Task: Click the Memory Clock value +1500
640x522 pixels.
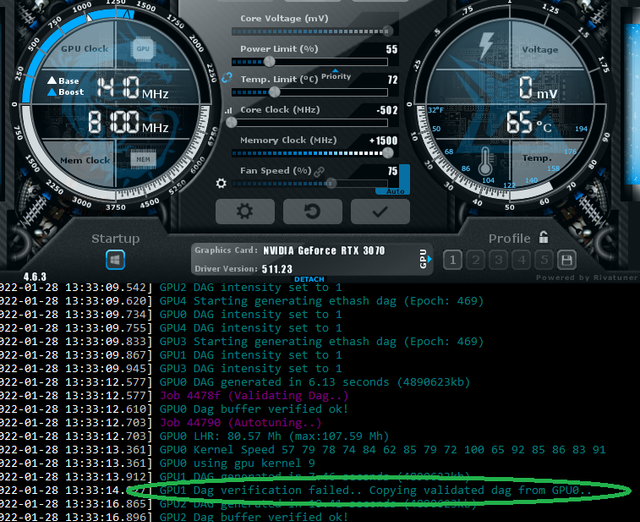Action: [383, 141]
